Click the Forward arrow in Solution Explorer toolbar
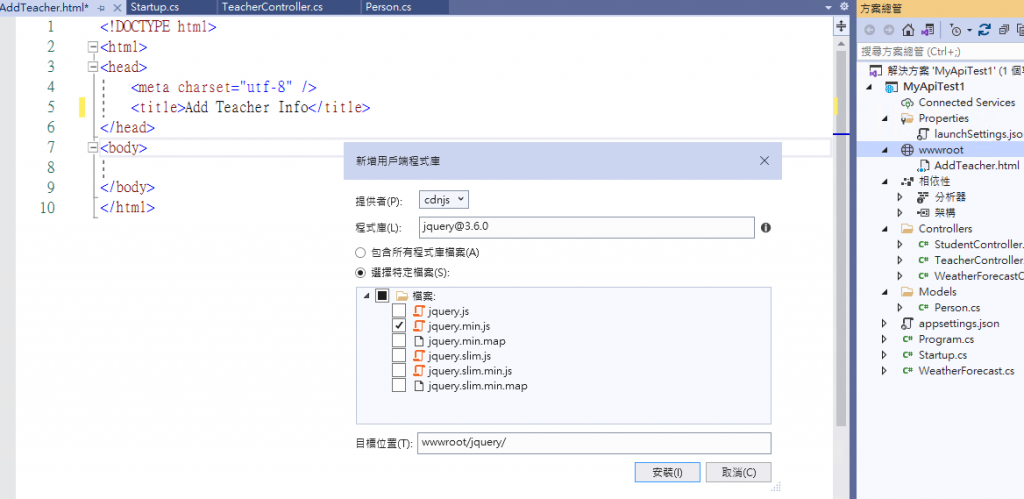The height and width of the screenshot is (499, 1024). [x=888, y=30]
